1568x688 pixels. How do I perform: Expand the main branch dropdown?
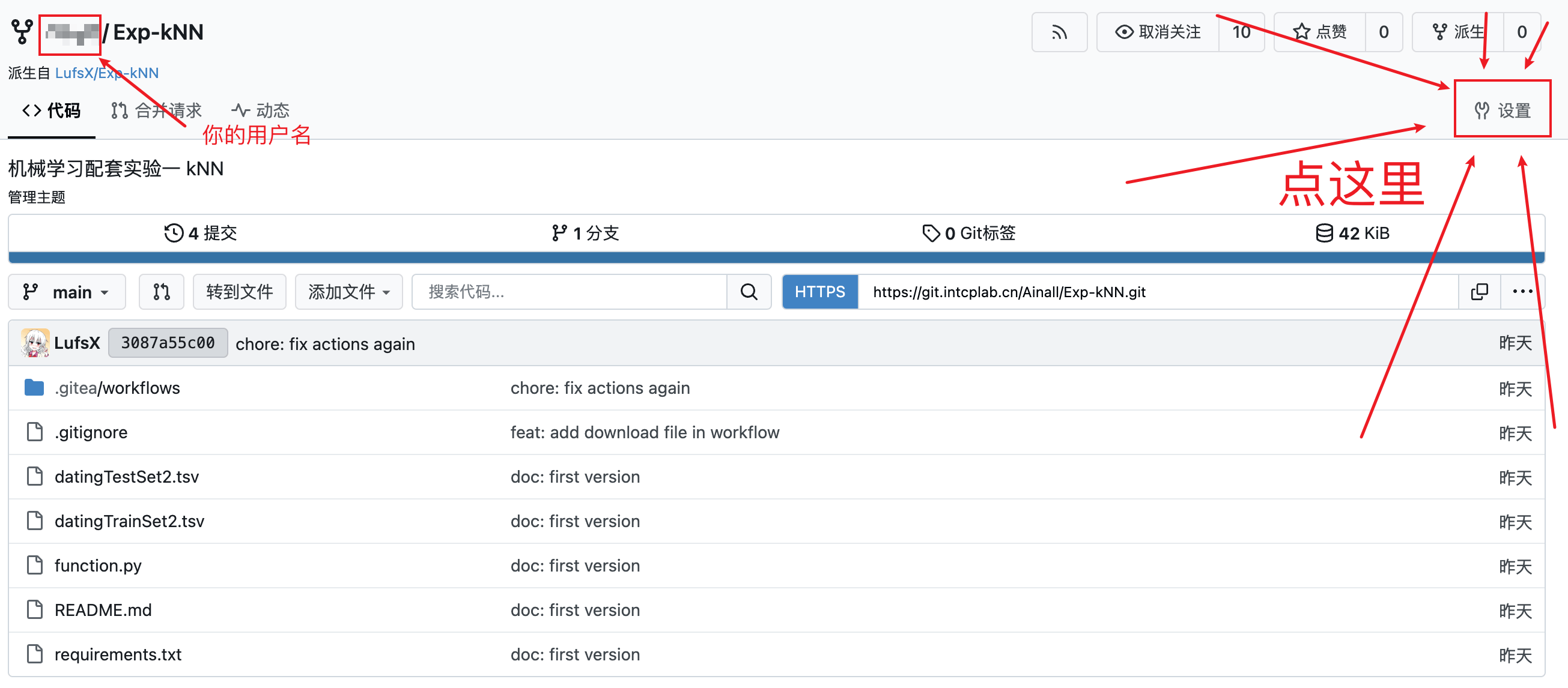click(67, 292)
